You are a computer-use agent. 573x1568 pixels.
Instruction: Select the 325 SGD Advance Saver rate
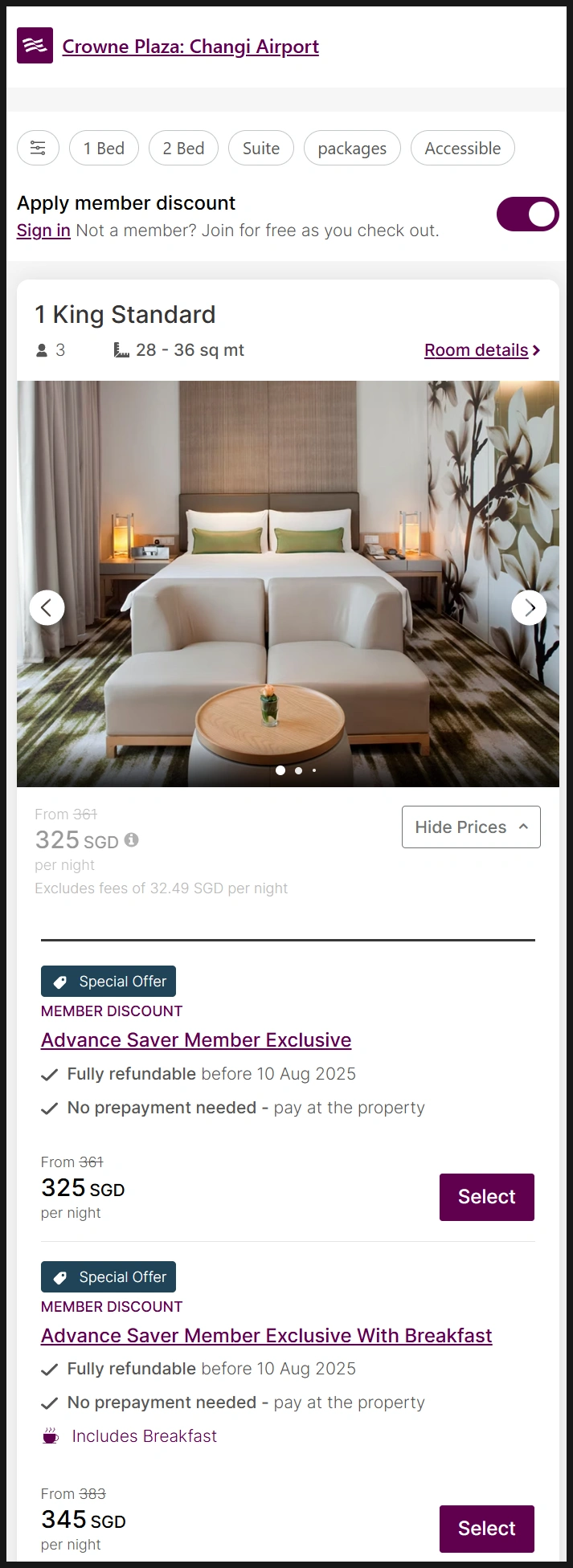pos(487,1197)
